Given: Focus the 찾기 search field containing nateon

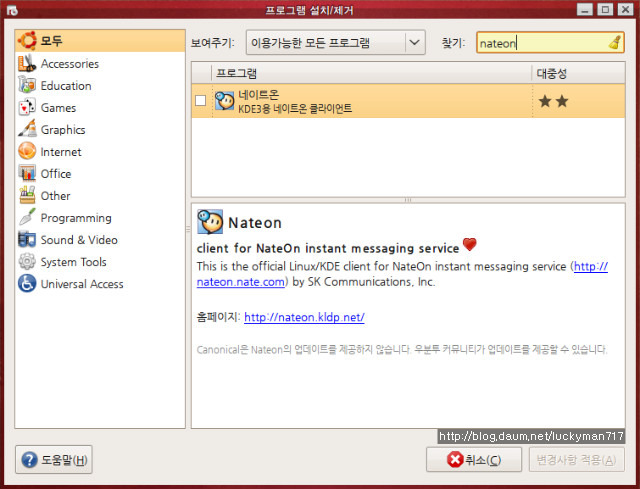Looking at the screenshot, I should click(x=550, y=42).
